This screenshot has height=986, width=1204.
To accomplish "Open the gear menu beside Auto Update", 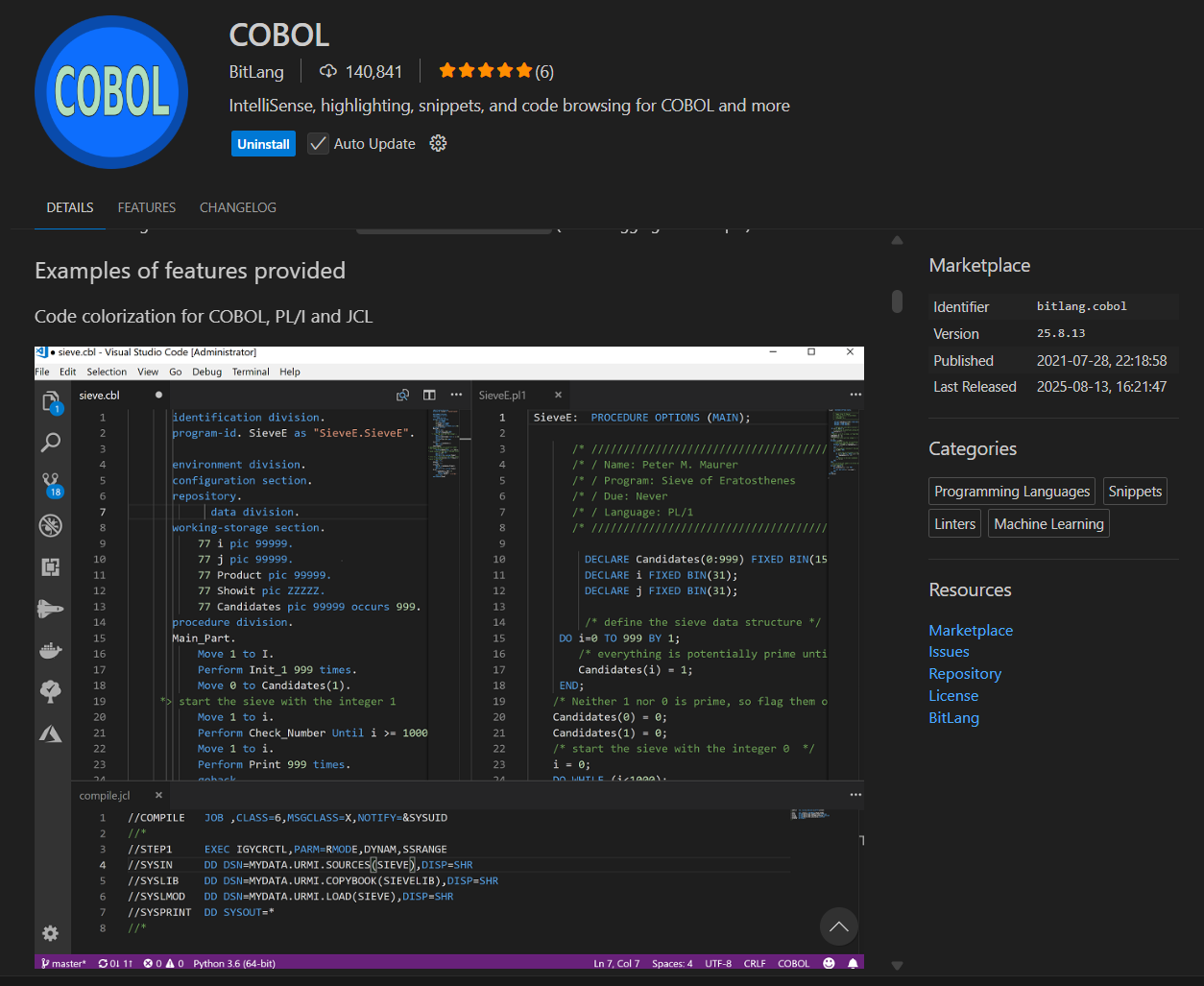I will click(438, 143).
